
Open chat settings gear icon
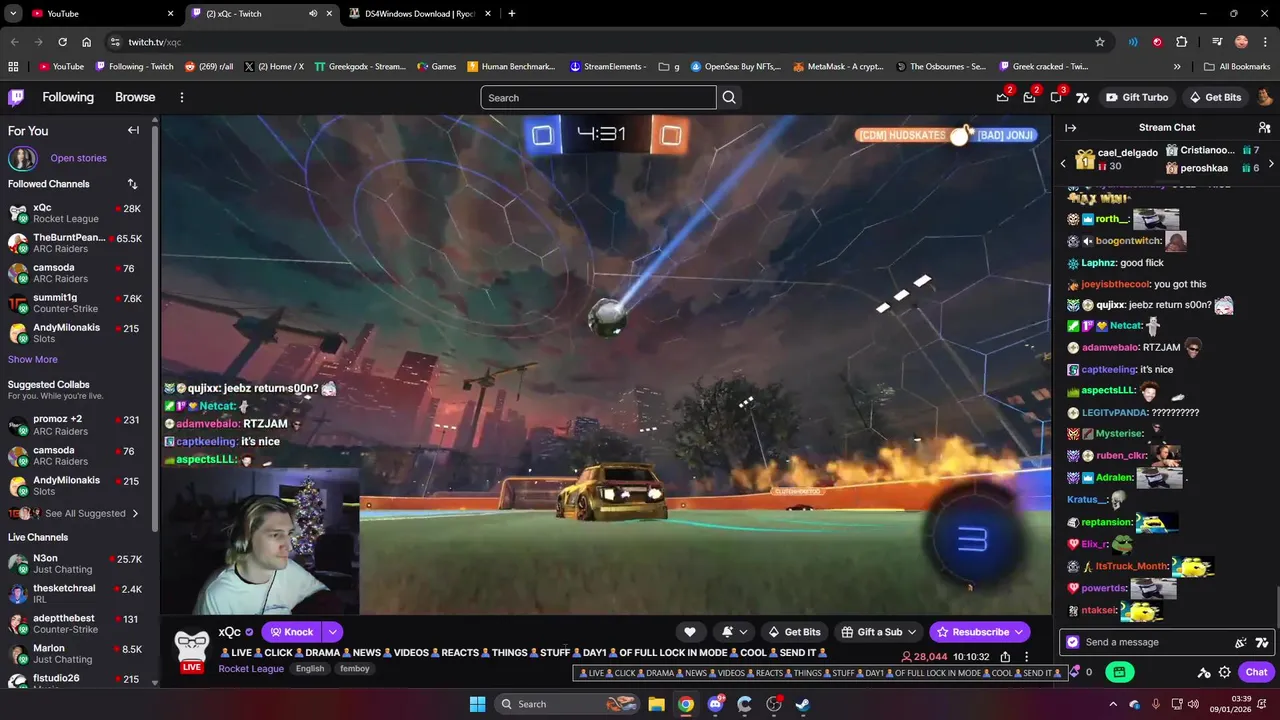tap(1224, 672)
